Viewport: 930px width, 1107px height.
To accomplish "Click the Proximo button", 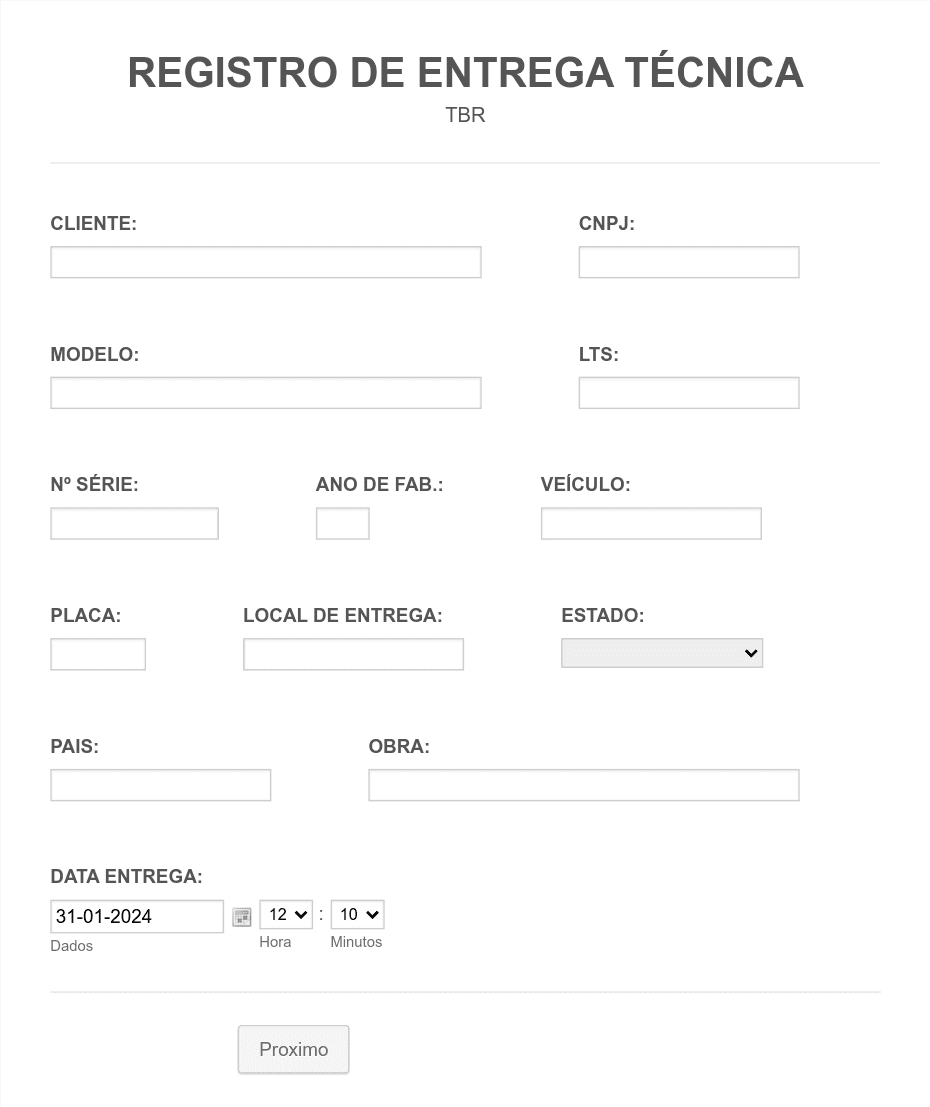I will (293, 1049).
